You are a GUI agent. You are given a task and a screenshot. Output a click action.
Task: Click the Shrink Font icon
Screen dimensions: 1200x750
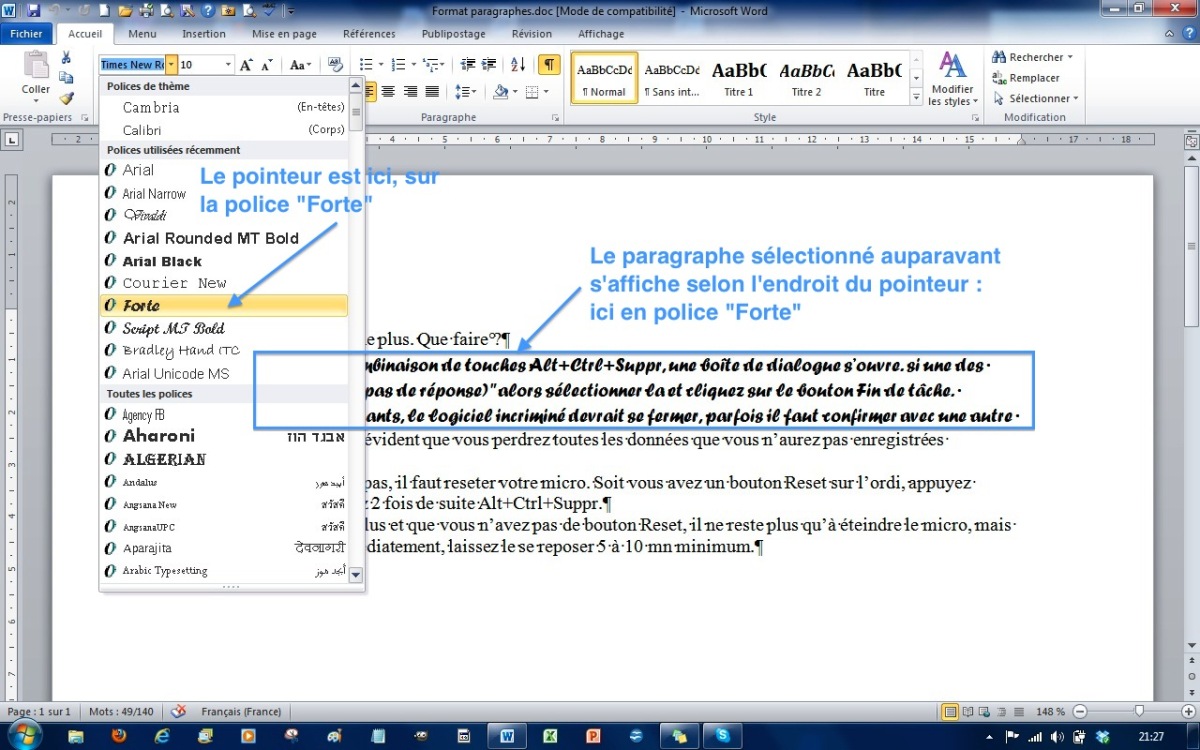point(267,65)
